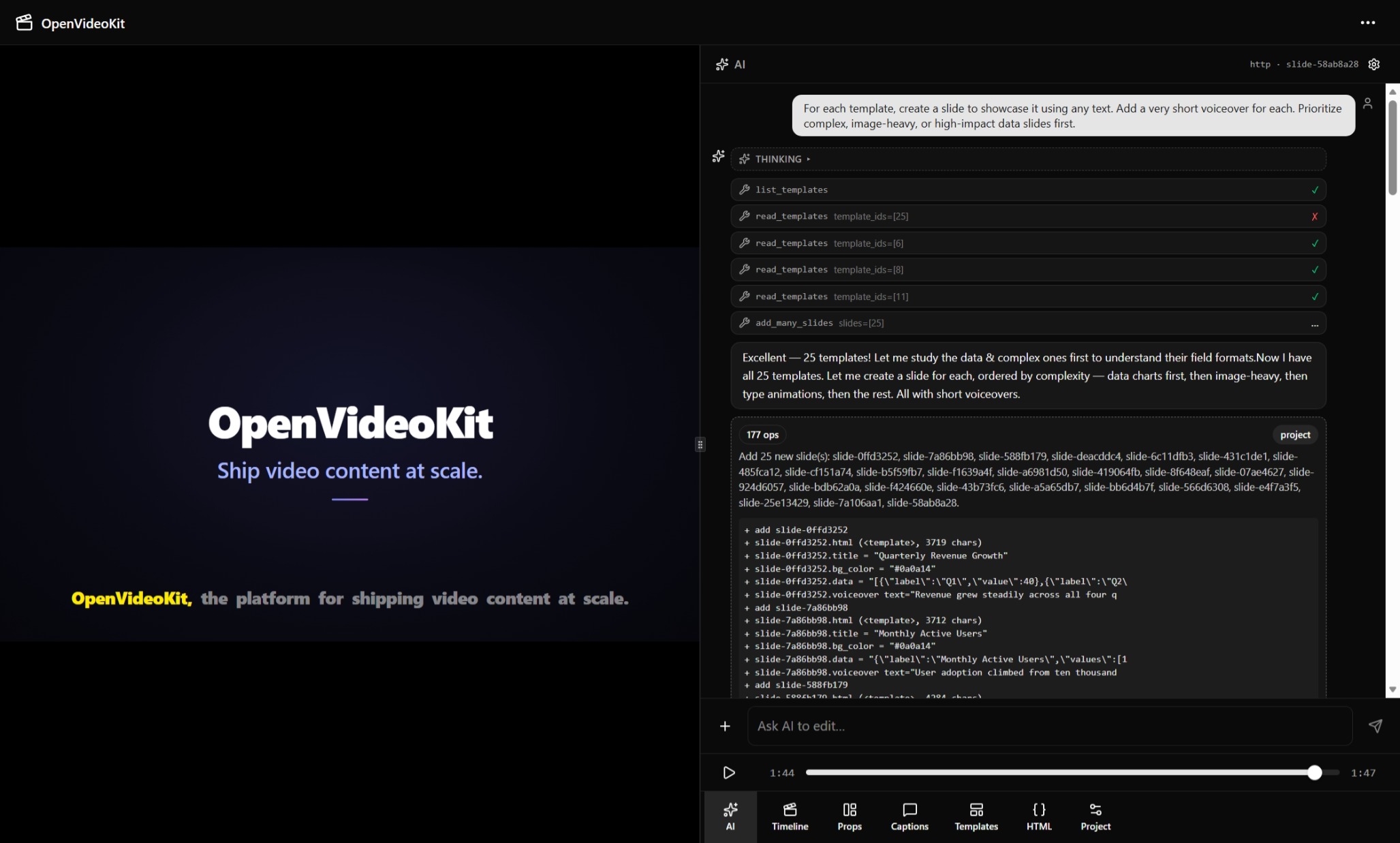Click the 'Excellent — 25 templates!' response text
The height and width of the screenshot is (843, 1400).
[1028, 375]
